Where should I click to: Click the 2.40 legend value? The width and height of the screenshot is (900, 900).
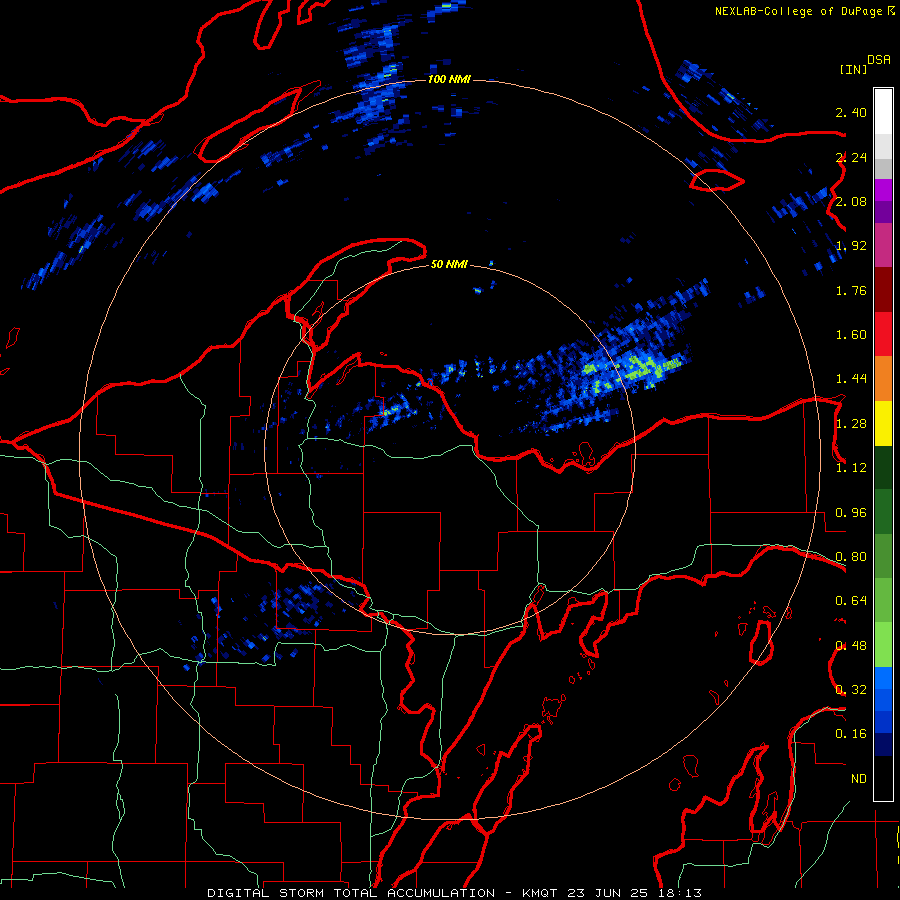(x=851, y=112)
